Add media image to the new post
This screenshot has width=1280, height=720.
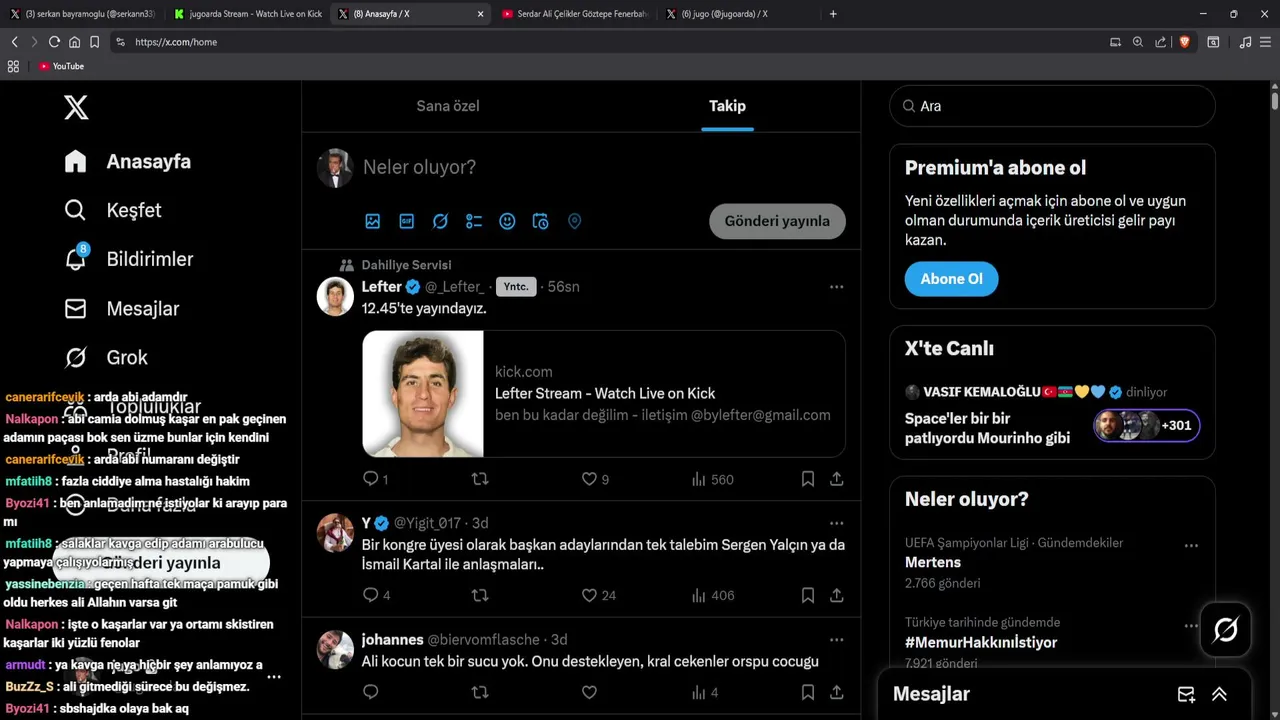373,221
